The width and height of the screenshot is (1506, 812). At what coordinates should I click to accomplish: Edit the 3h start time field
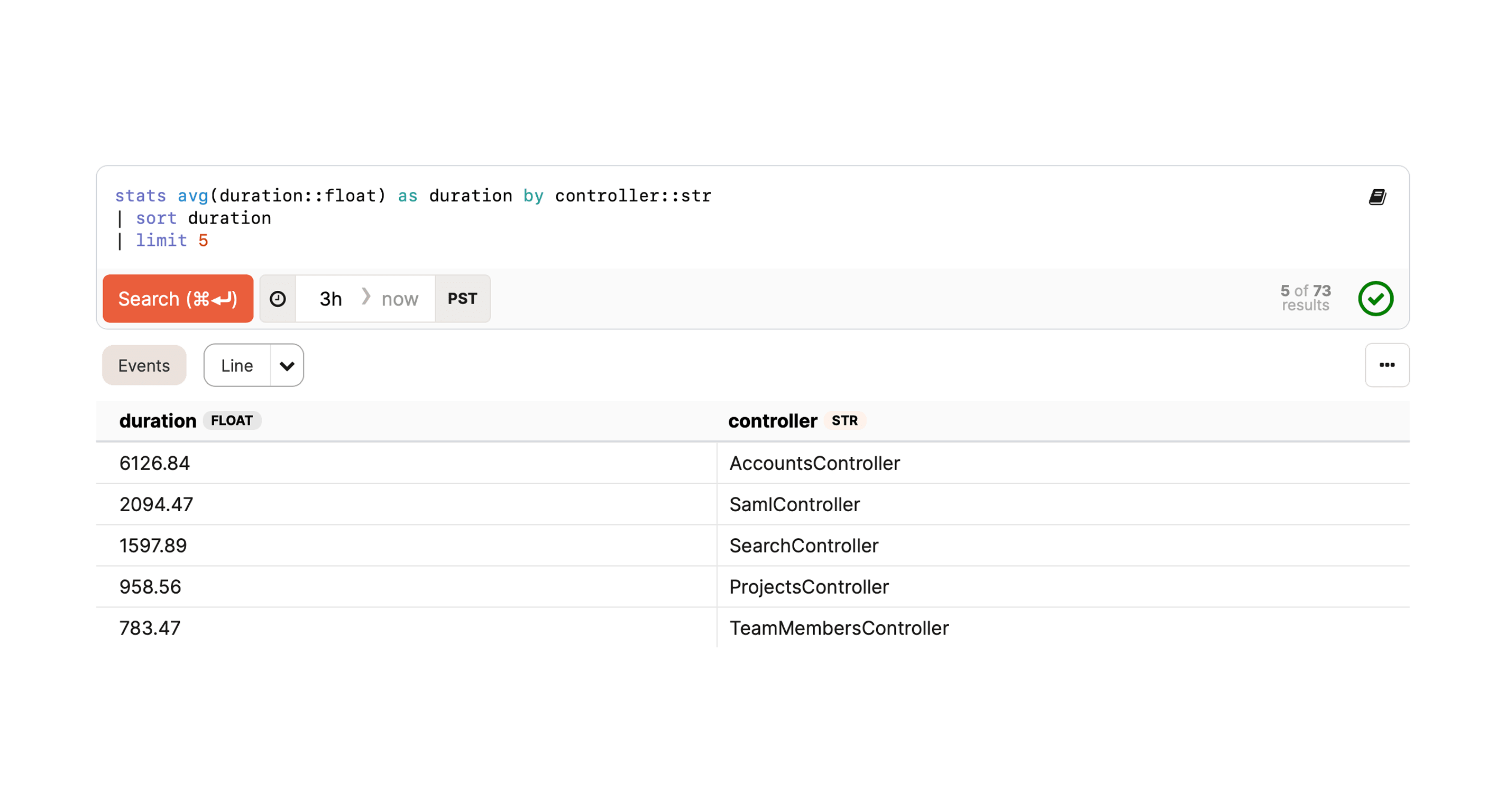tap(330, 299)
